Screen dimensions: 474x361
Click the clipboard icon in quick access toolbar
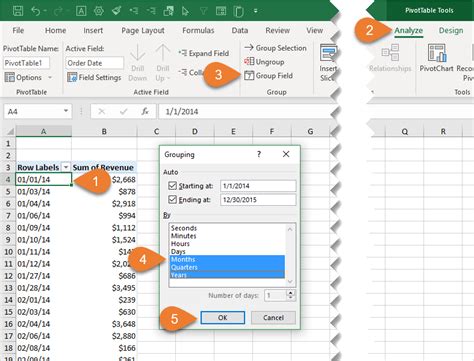(238, 11)
